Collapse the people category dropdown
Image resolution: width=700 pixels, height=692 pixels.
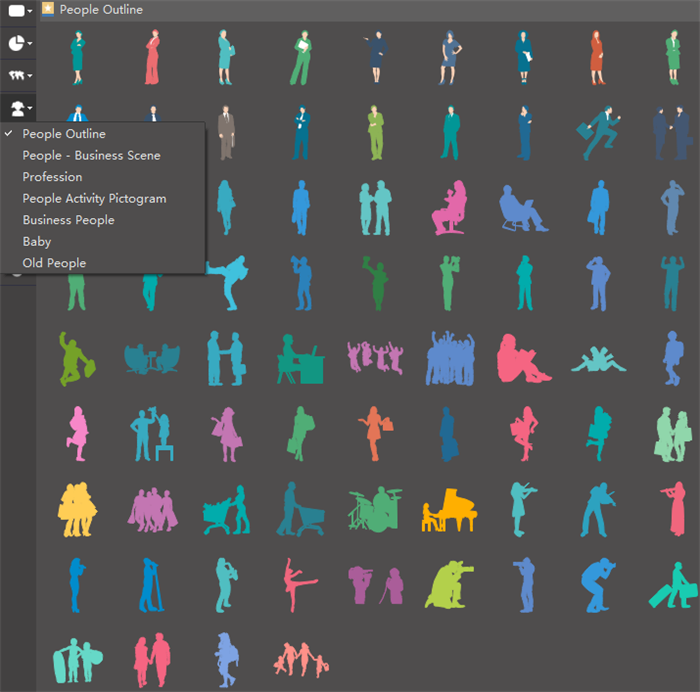(x=19, y=107)
